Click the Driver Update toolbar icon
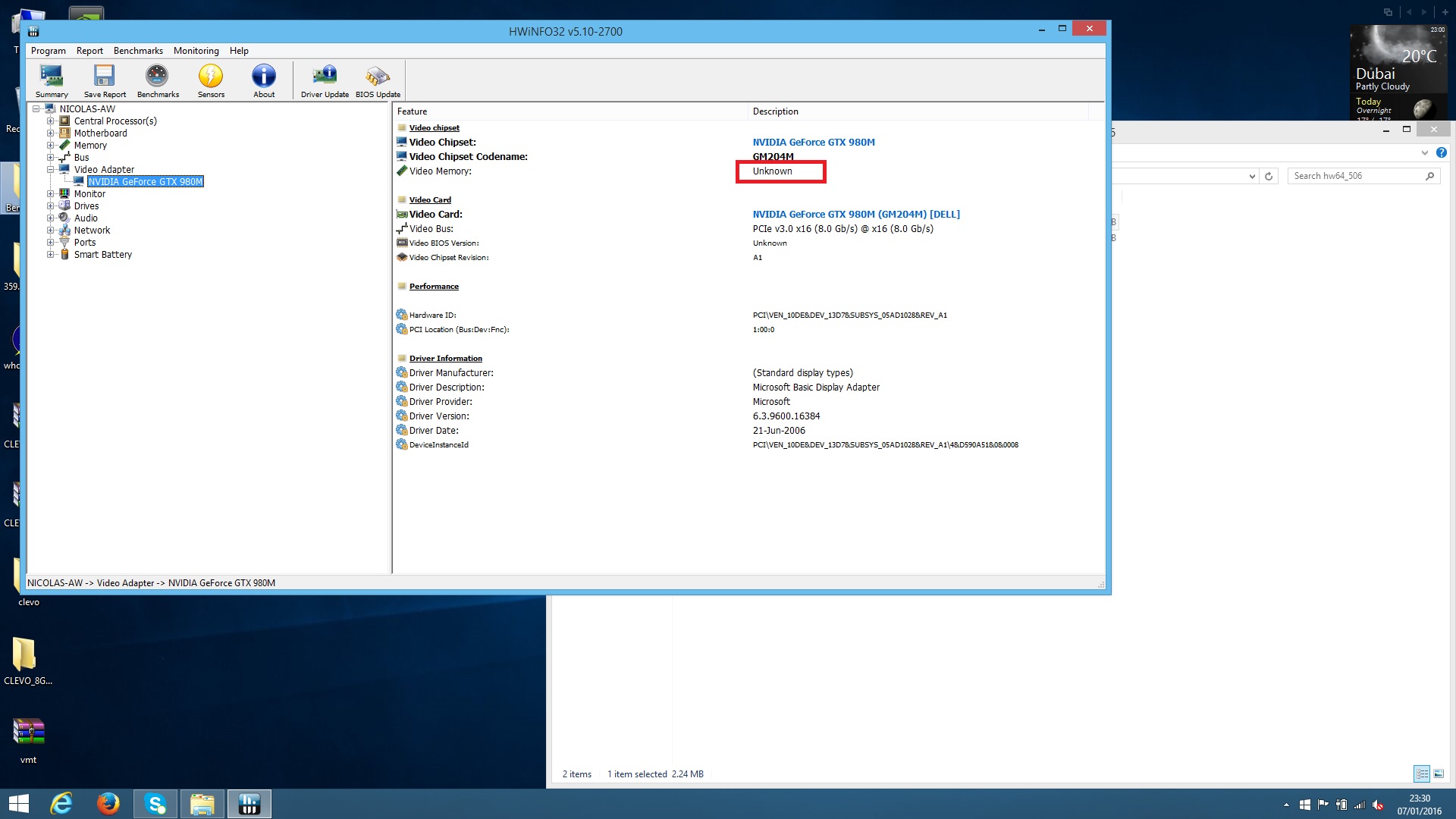The width and height of the screenshot is (1456, 819). click(325, 81)
